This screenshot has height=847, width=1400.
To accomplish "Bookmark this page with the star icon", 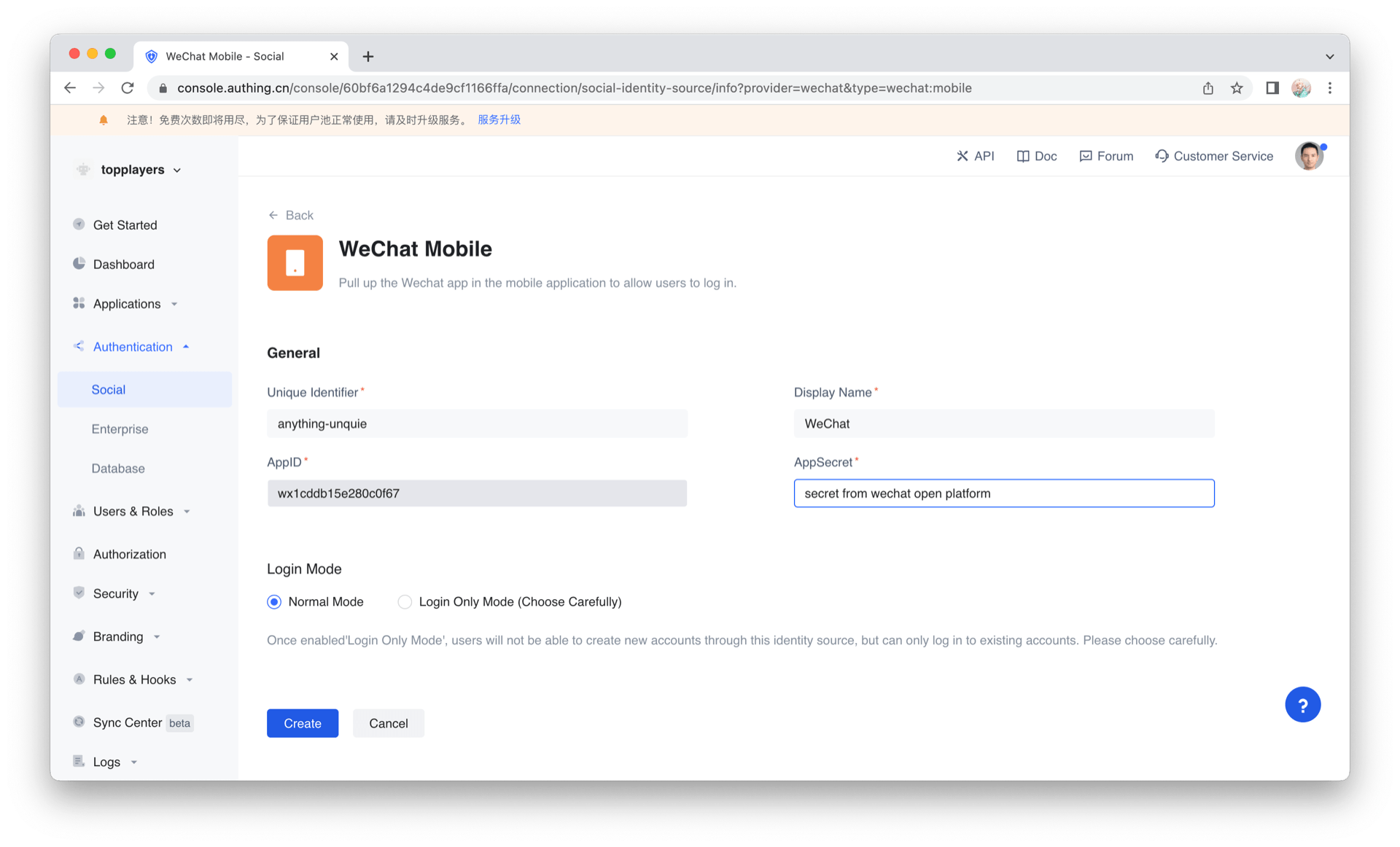I will click(1237, 88).
